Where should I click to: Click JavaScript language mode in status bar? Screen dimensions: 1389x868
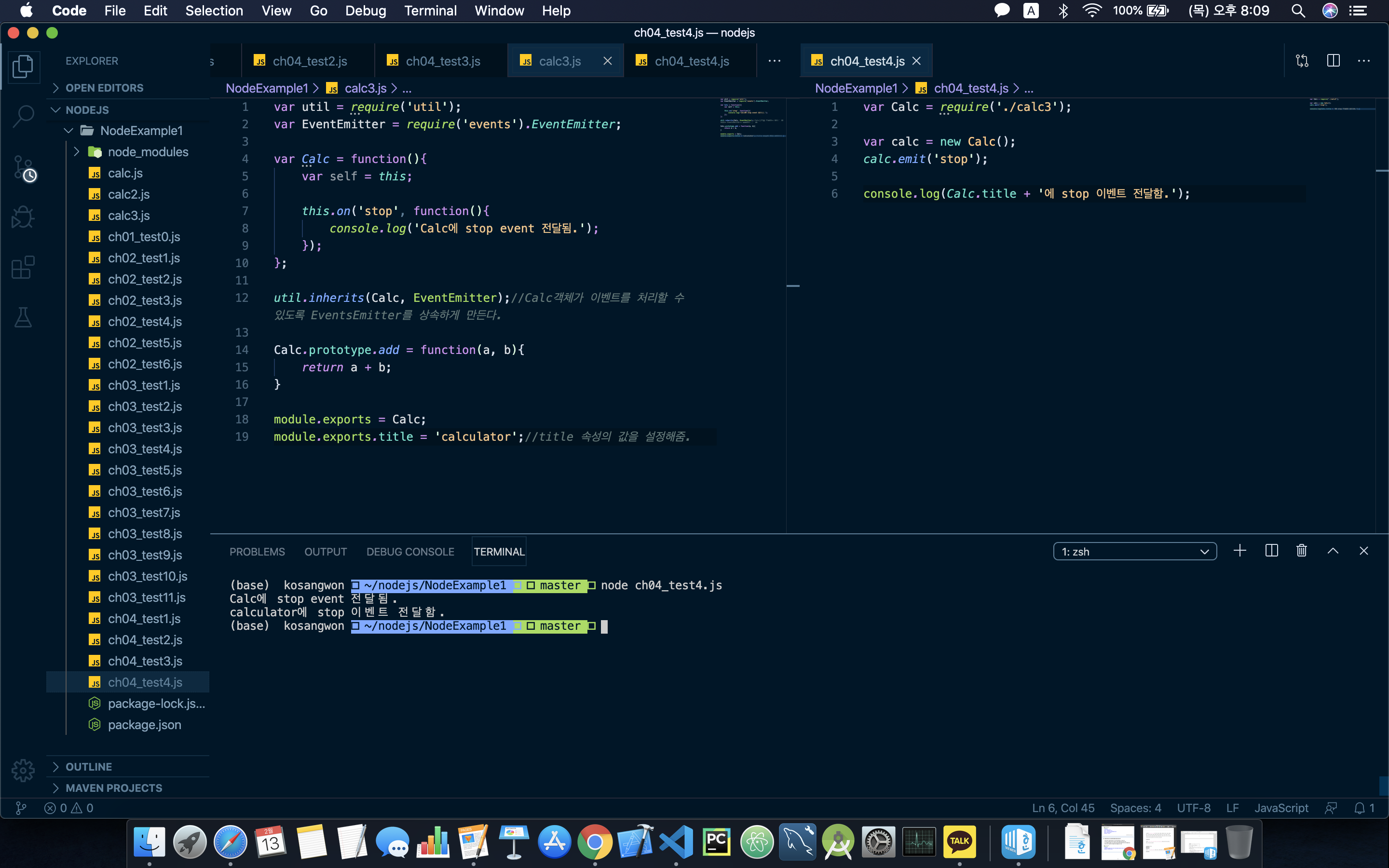(x=1281, y=808)
